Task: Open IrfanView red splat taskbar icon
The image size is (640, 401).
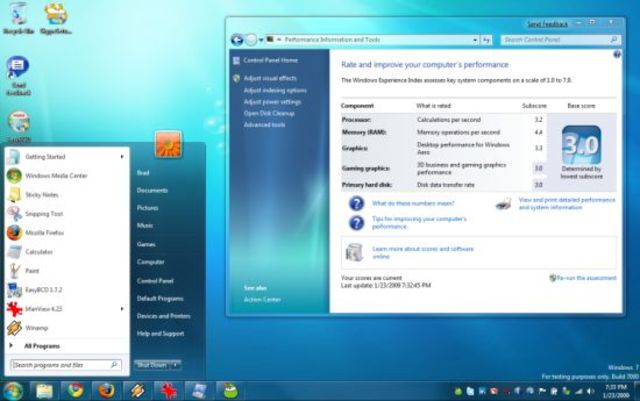Action: (x=168, y=391)
